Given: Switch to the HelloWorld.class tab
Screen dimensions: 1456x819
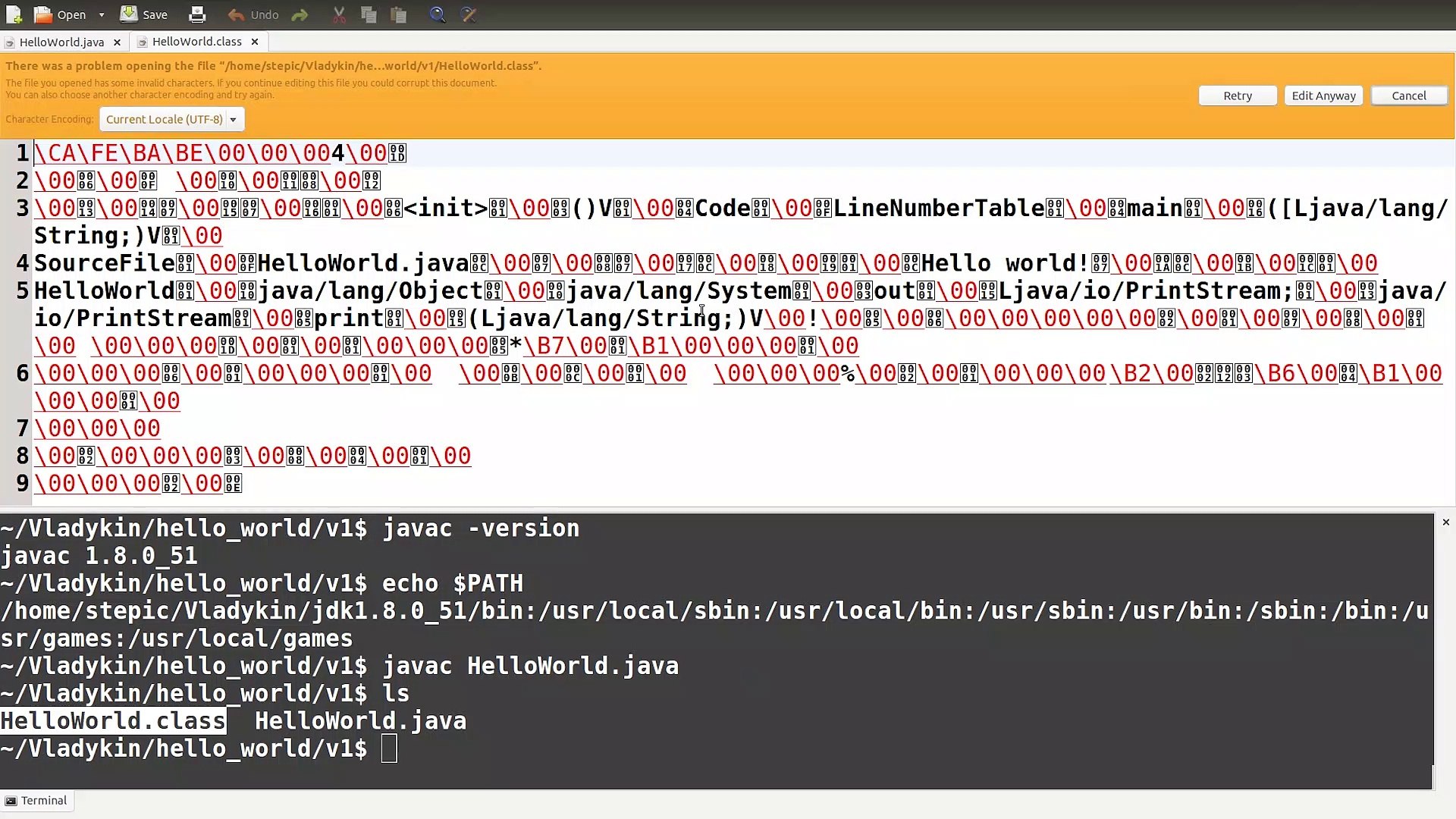Looking at the screenshot, I should pyautogui.click(x=196, y=42).
